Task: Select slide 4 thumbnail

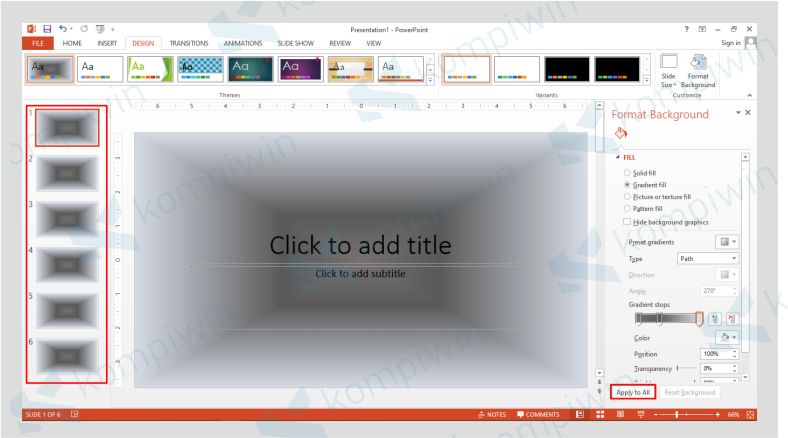Action: point(67,265)
